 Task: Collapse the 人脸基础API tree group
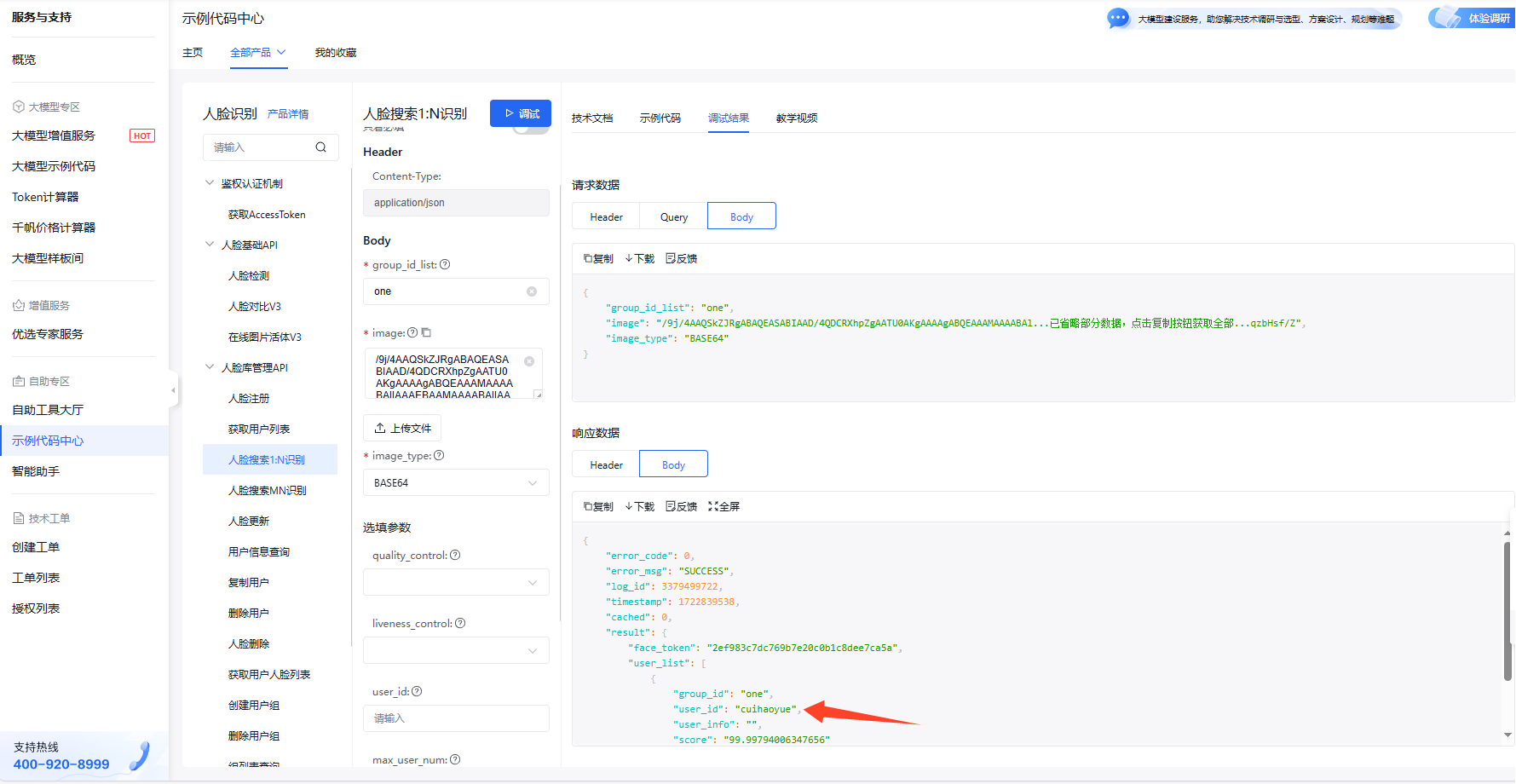pos(210,245)
